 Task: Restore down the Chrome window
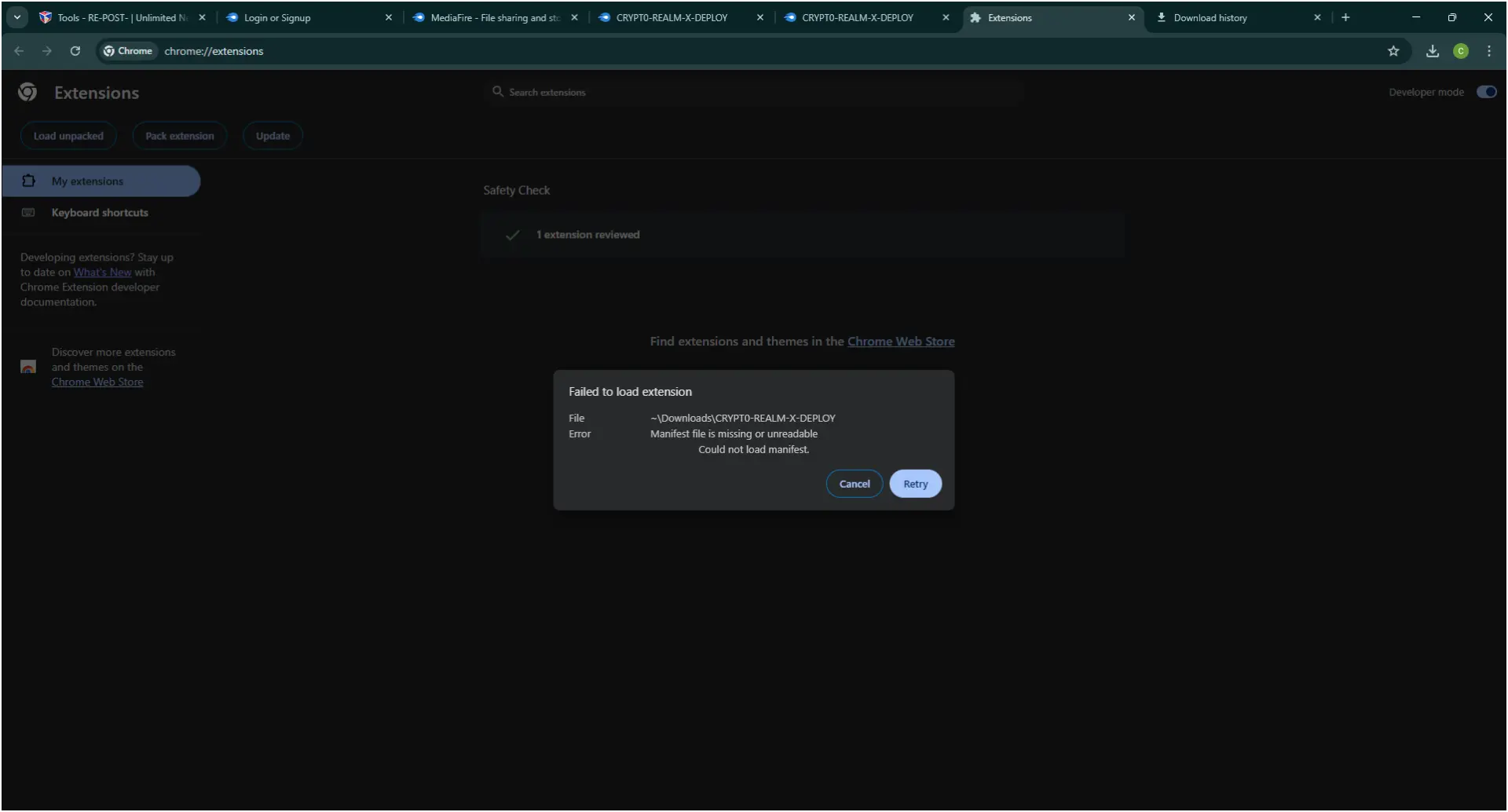(x=1452, y=17)
